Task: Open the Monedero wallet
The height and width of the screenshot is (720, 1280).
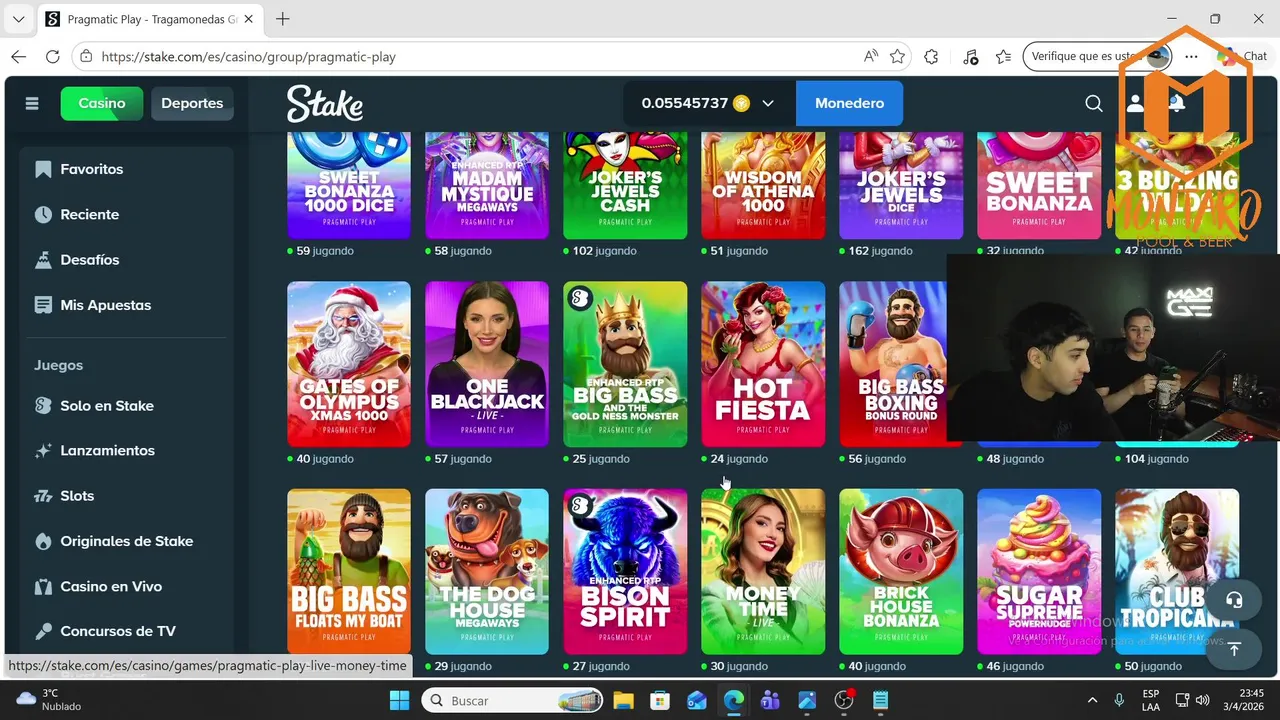Action: click(849, 103)
